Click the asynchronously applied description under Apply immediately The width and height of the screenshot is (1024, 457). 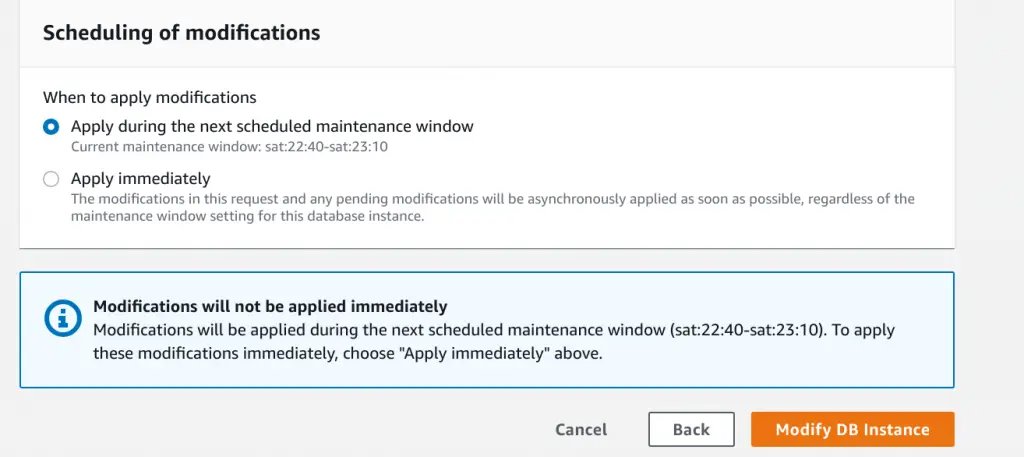(492, 207)
